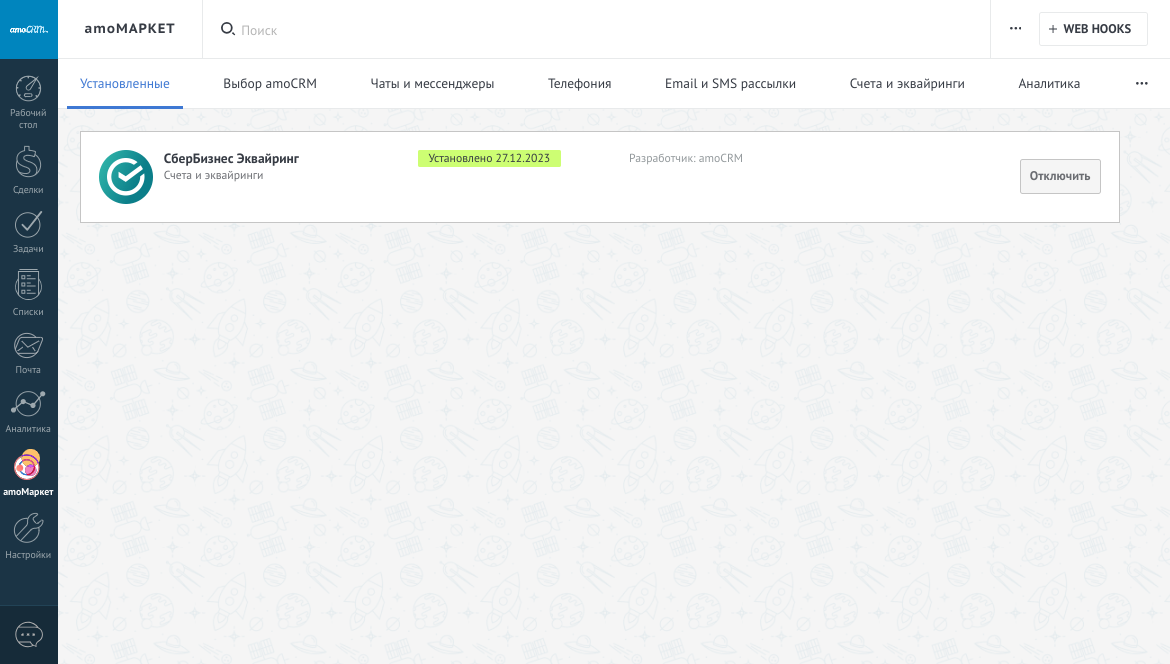Open Почта mail icon
The image size is (1170, 664).
(28, 347)
